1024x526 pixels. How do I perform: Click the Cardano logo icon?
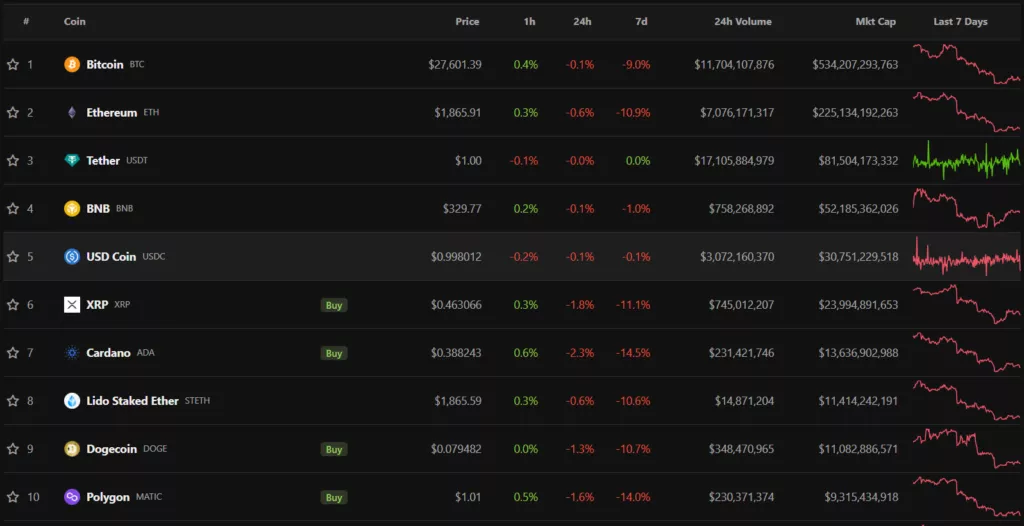[x=72, y=352]
